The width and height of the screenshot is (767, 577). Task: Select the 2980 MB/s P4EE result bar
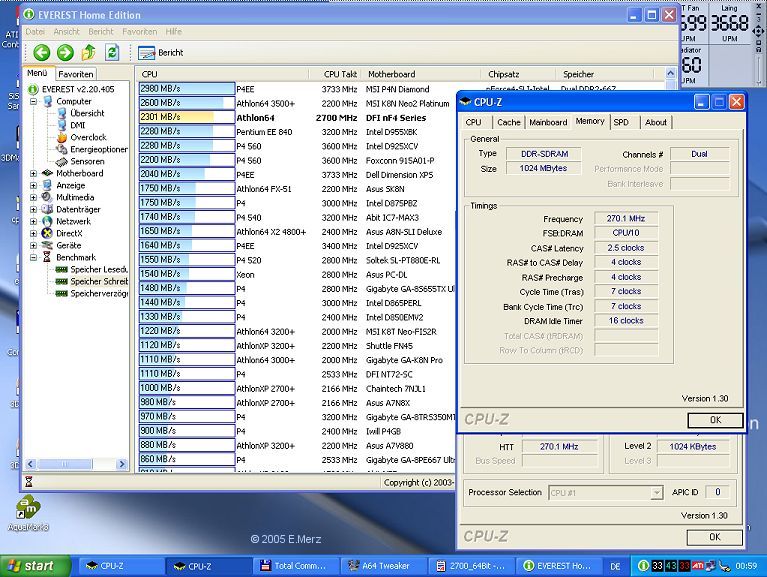click(187, 89)
